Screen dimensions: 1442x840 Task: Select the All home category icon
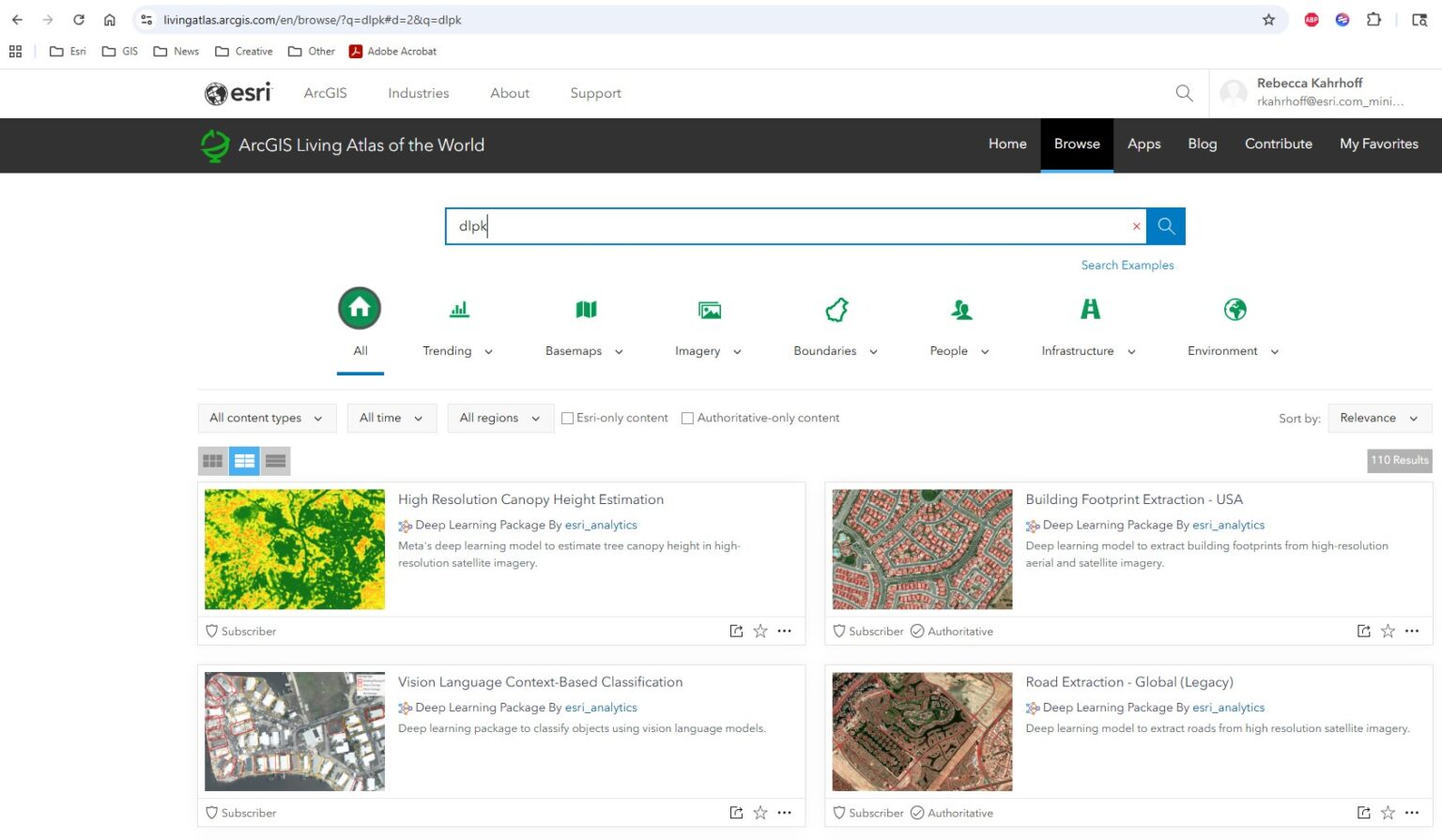click(x=360, y=309)
